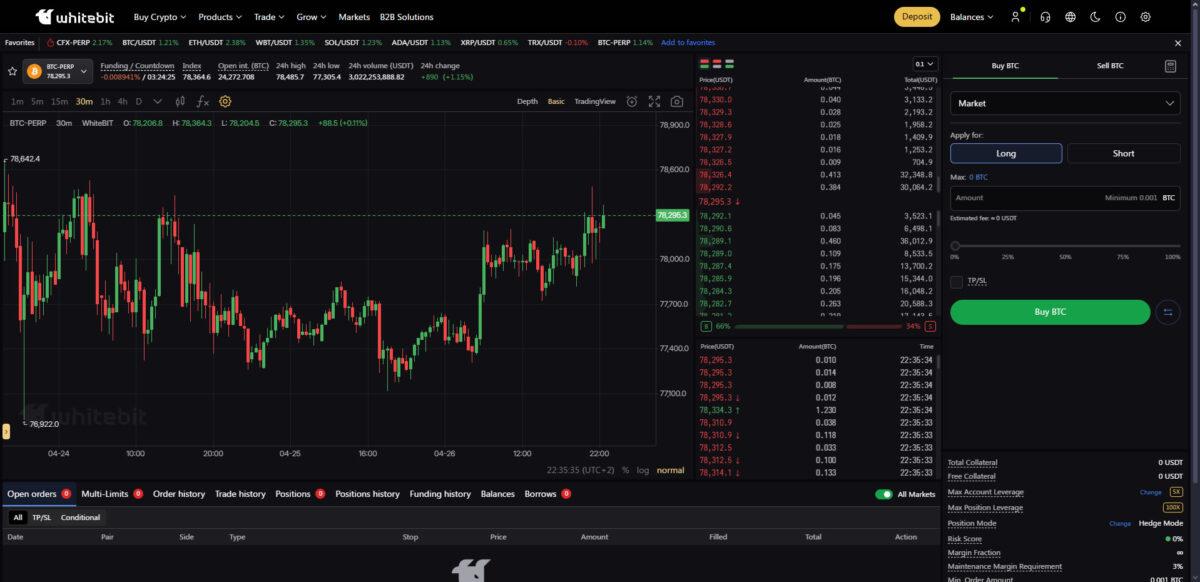Select the Long option

(x=1006, y=153)
